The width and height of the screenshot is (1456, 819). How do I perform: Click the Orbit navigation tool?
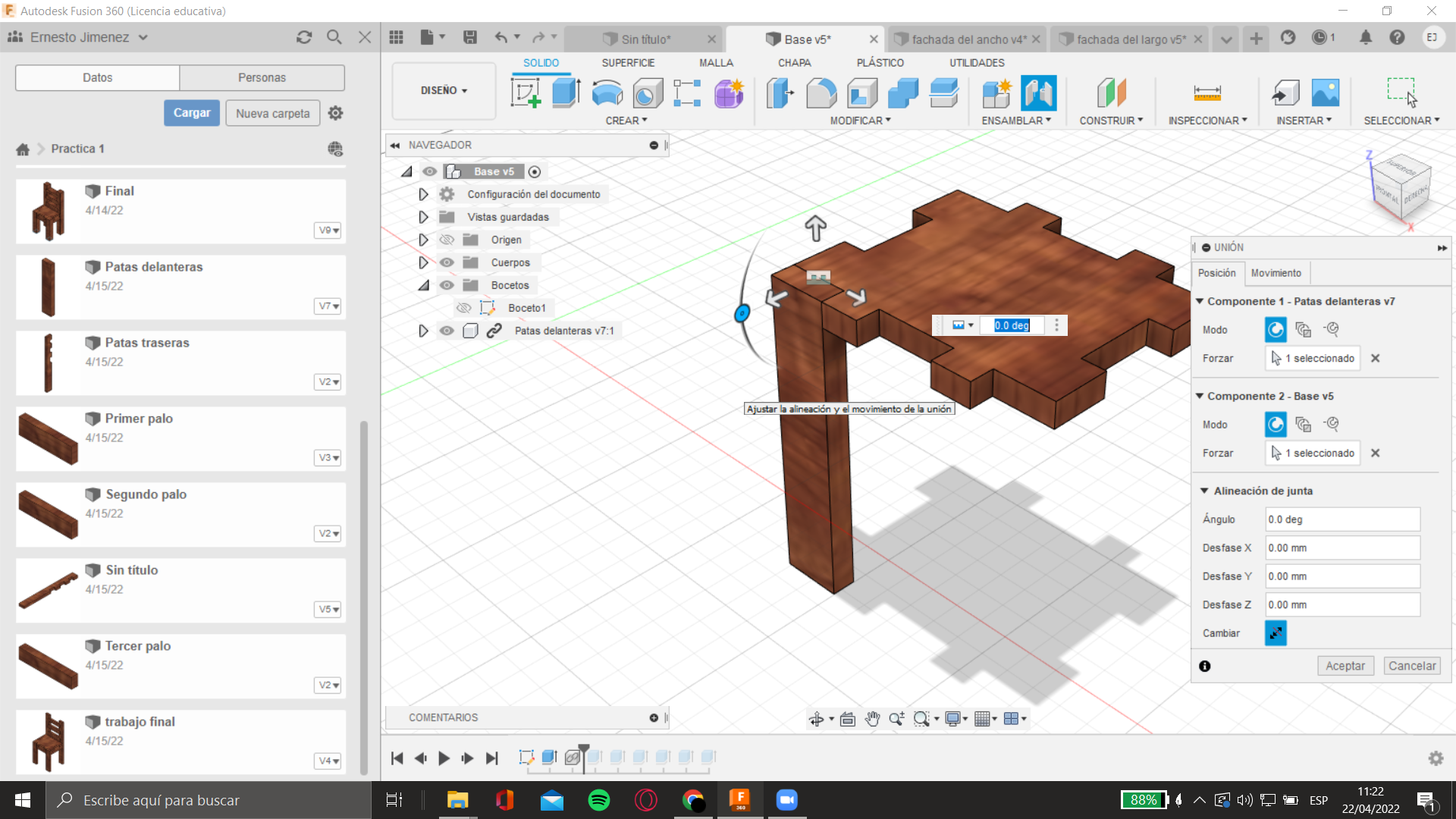pos(817,719)
